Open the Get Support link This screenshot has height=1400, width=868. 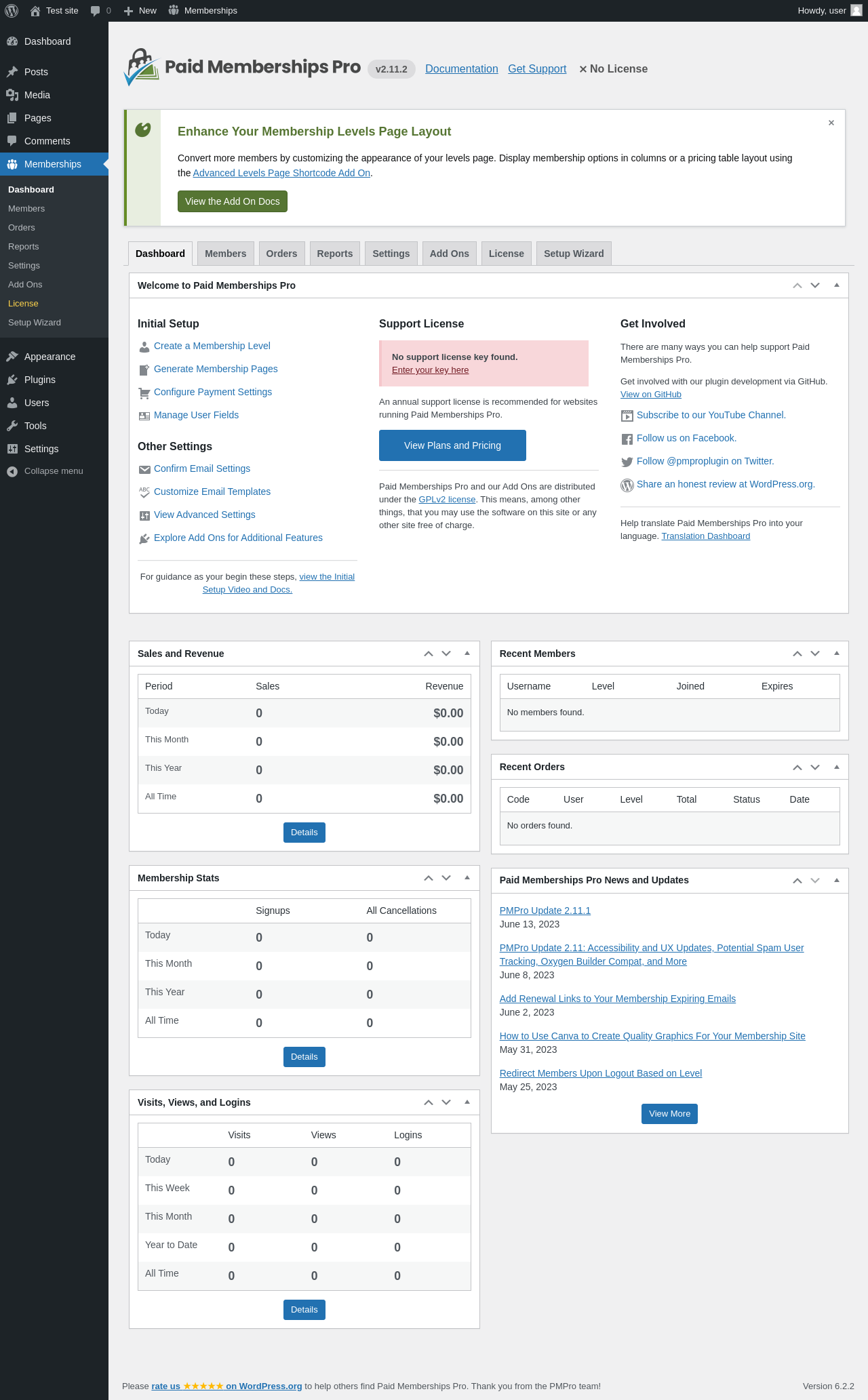[537, 69]
